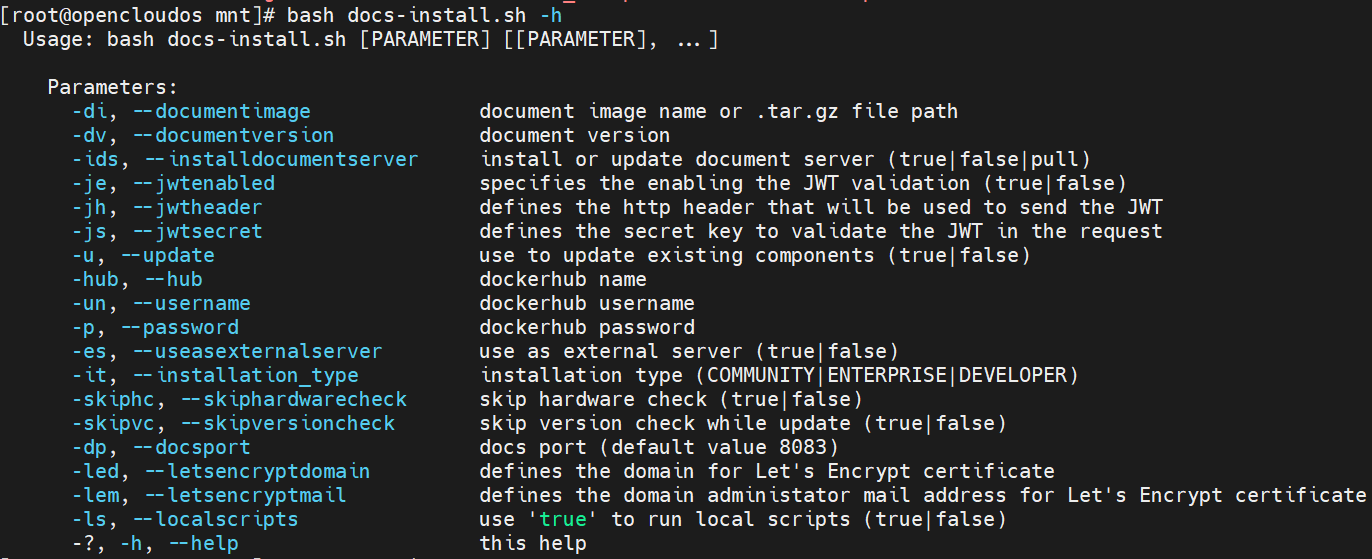Click the --documentversion option
Screen dimensions: 1372x559
(233, 135)
